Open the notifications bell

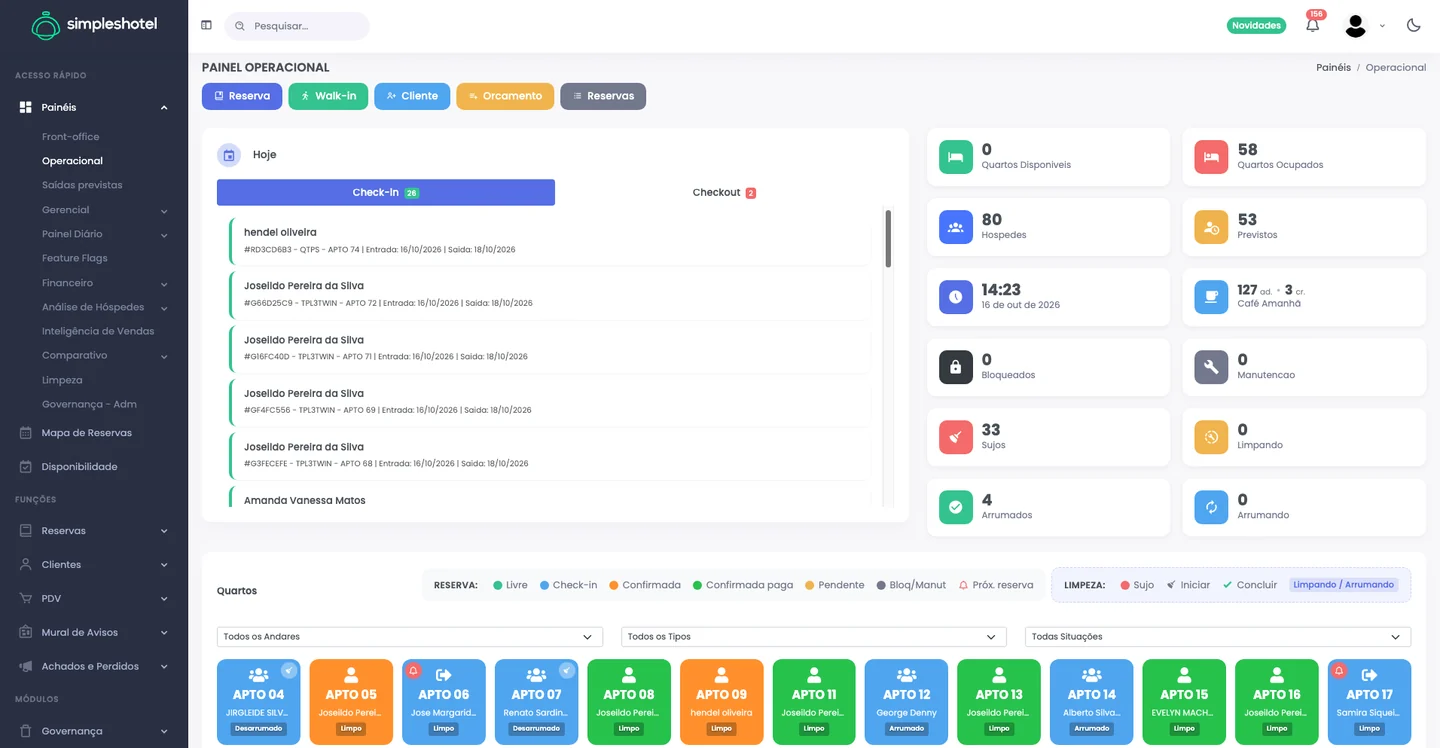1313,25
